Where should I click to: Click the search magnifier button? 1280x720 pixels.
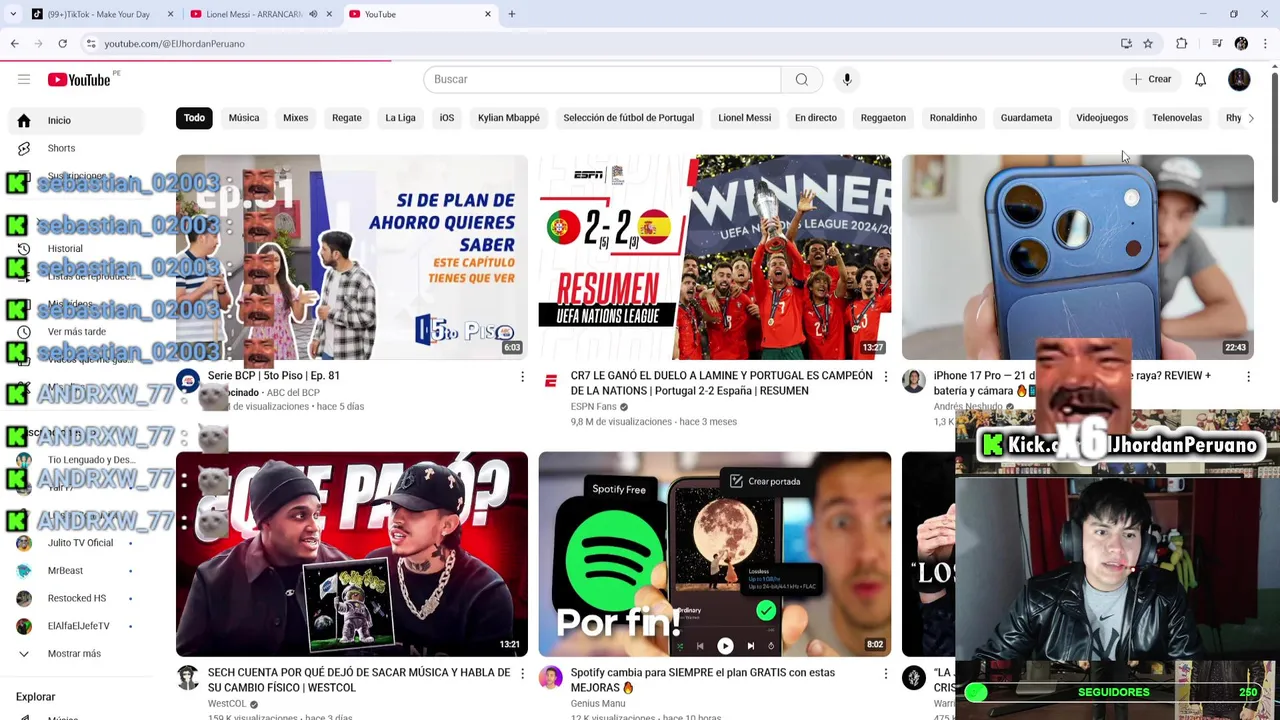point(802,79)
